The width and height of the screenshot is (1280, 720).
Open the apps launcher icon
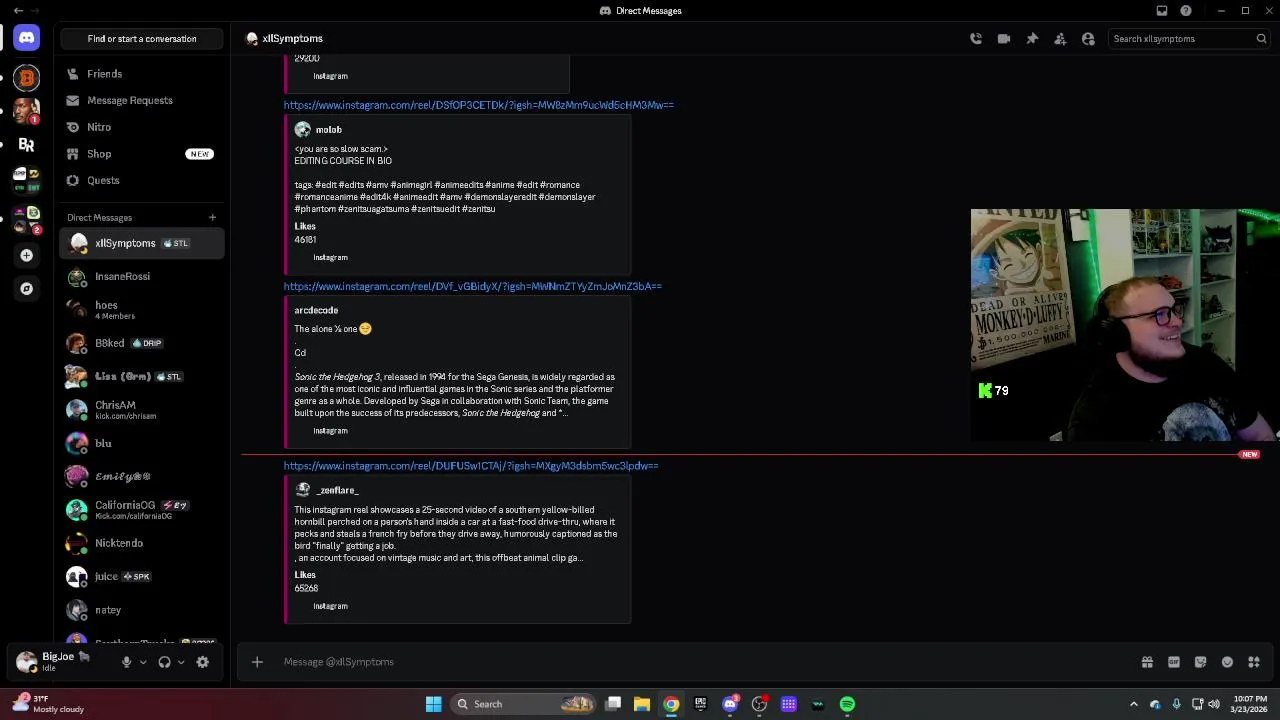pyautogui.click(x=1254, y=661)
